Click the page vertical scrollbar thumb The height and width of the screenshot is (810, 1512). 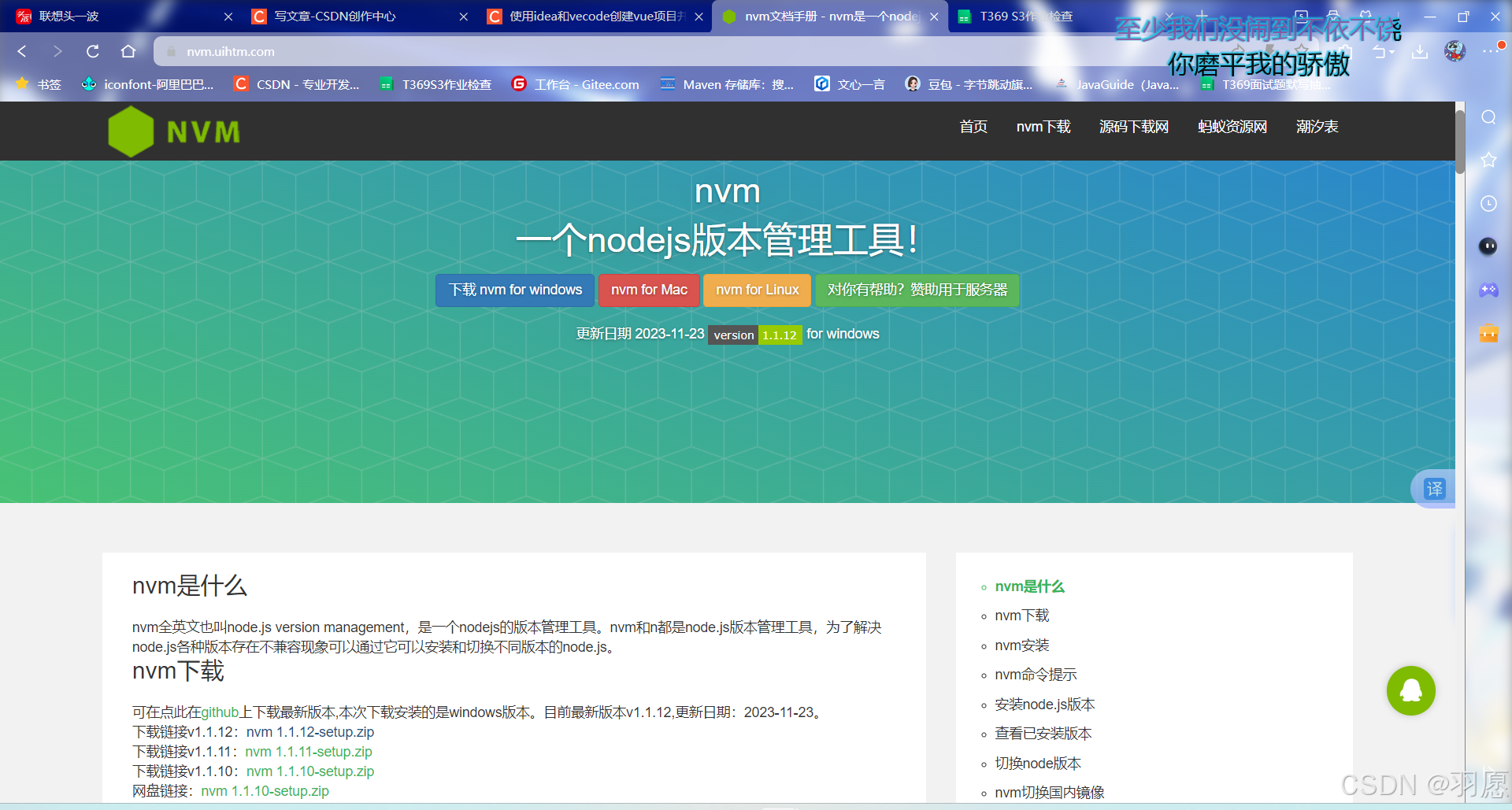(1459, 142)
